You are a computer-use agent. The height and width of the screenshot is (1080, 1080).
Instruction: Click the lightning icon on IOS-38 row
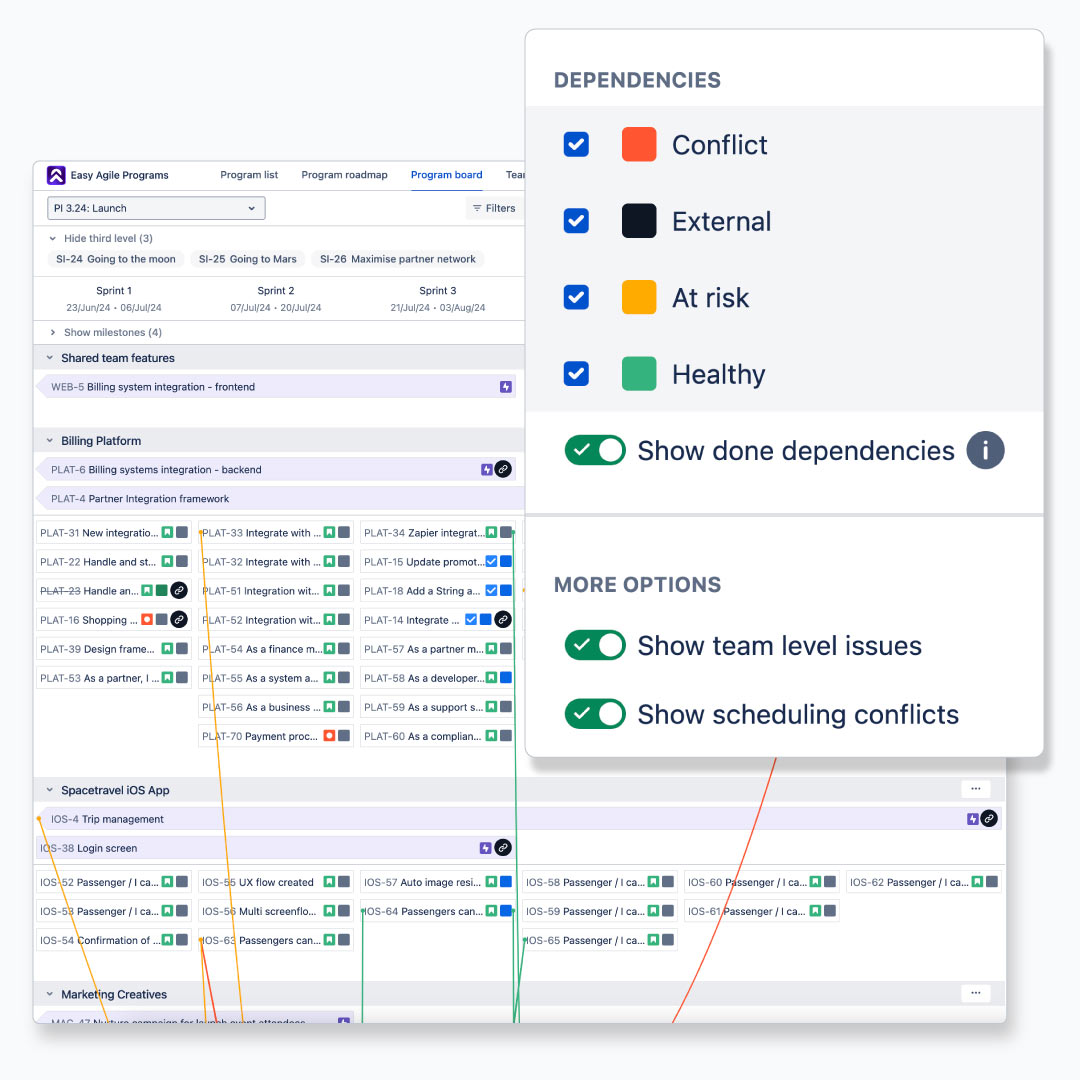[x=486, y=848]
